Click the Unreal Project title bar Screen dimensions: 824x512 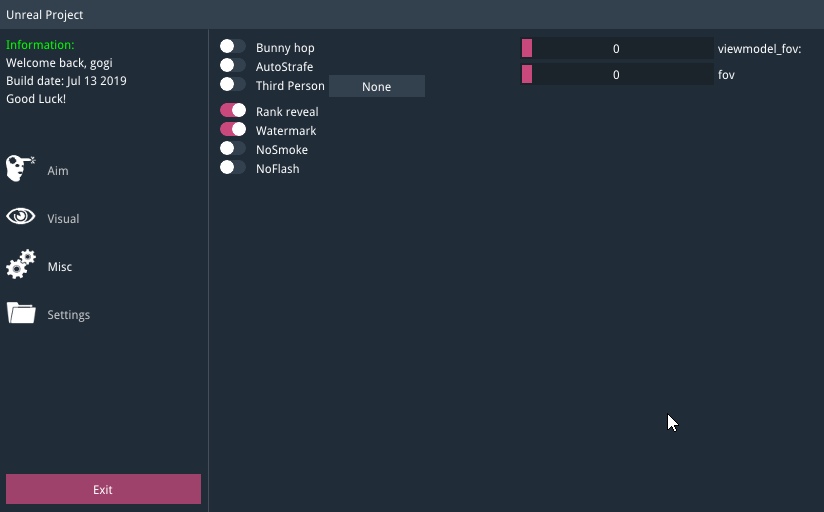412,14
